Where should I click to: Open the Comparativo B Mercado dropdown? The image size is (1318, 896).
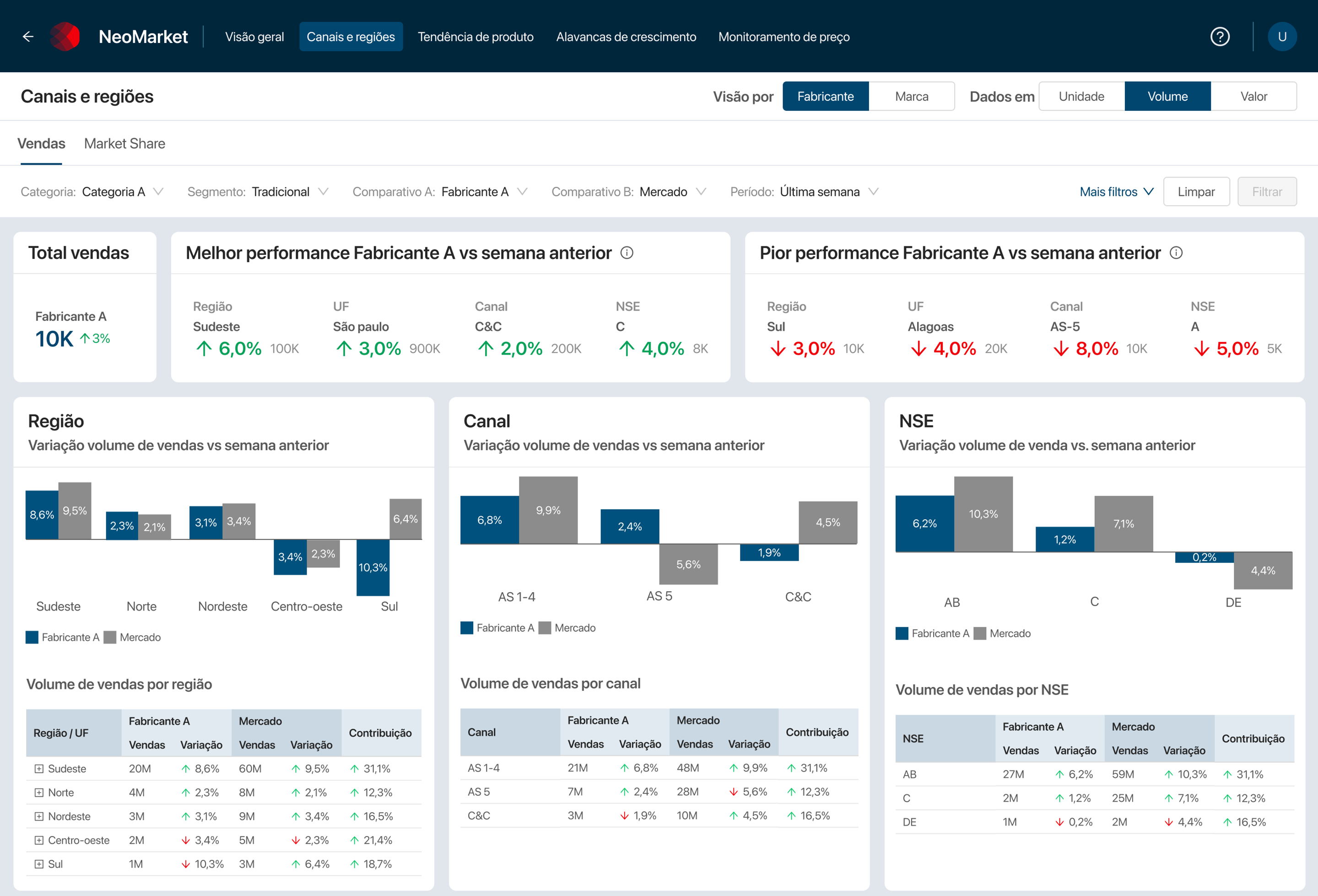(x=629, y=192)
